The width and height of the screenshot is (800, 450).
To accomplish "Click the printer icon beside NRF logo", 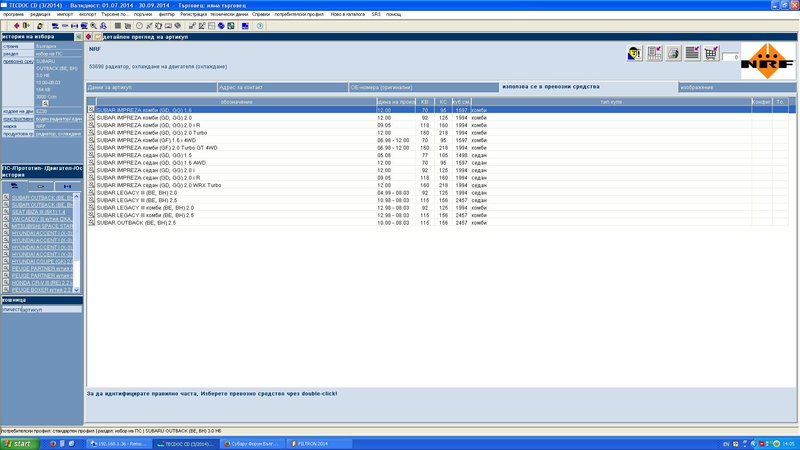I will coord(673,53).
